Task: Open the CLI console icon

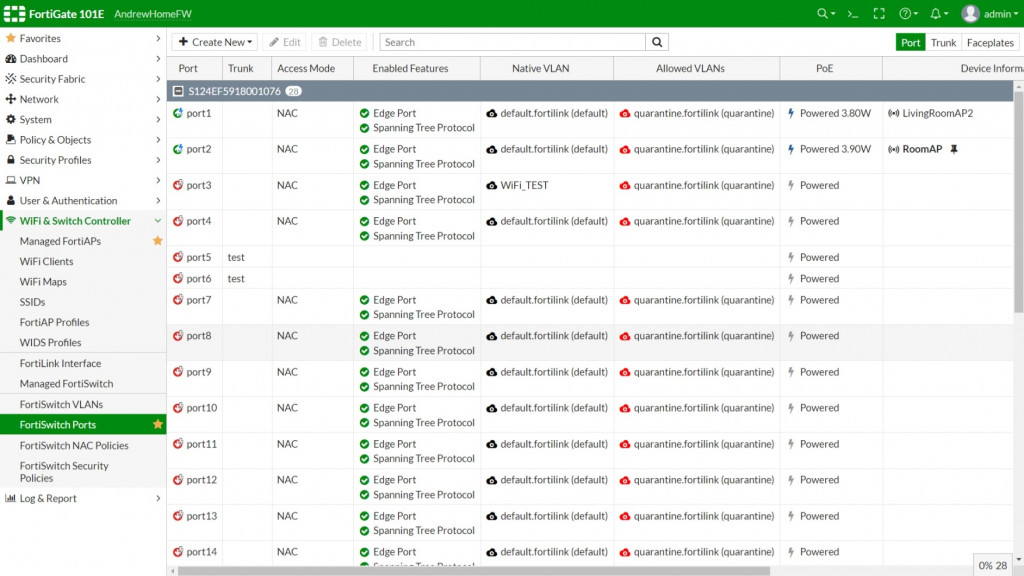Action: click(x=852, y=14)
